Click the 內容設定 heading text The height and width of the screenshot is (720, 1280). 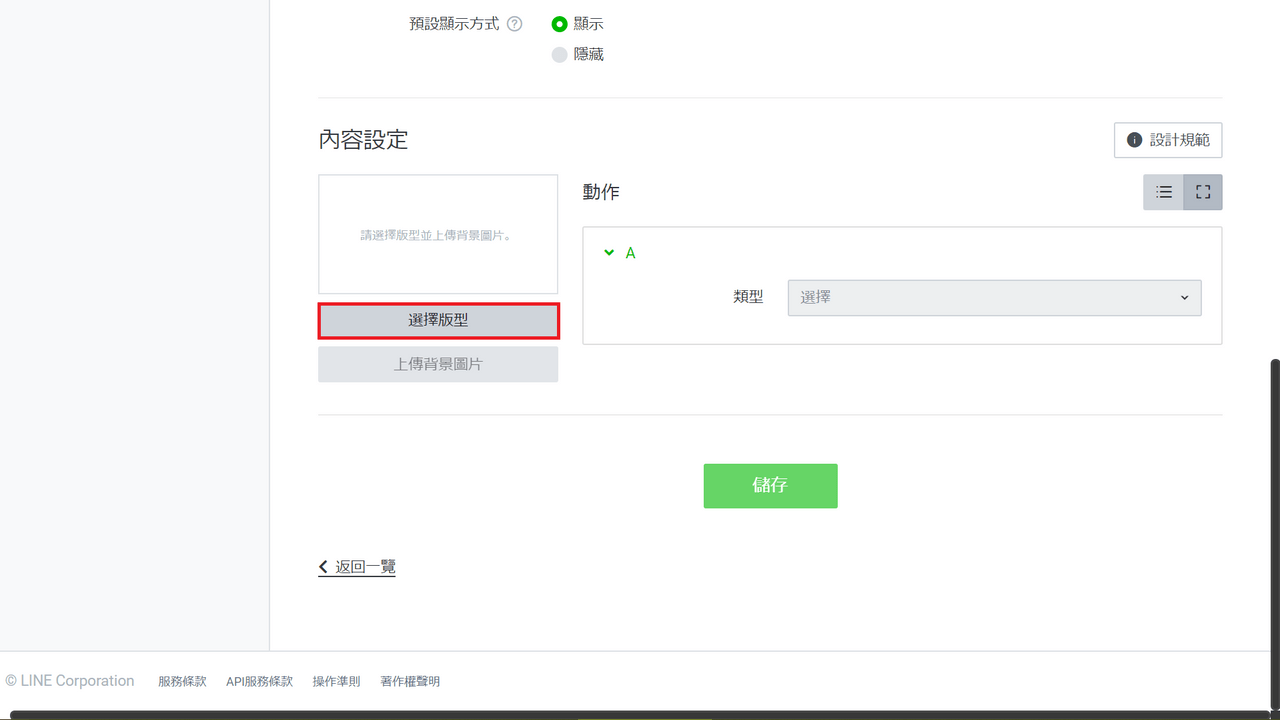pyautogui.click(x=363, y=139)
